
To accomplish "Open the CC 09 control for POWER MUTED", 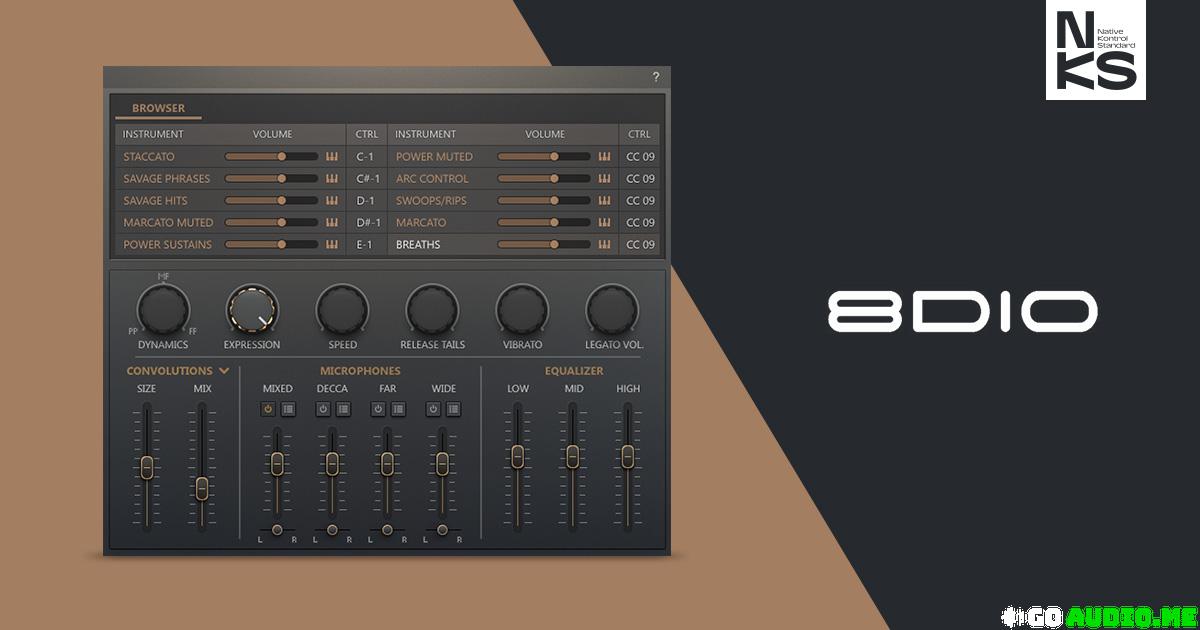I will point(640,157).
